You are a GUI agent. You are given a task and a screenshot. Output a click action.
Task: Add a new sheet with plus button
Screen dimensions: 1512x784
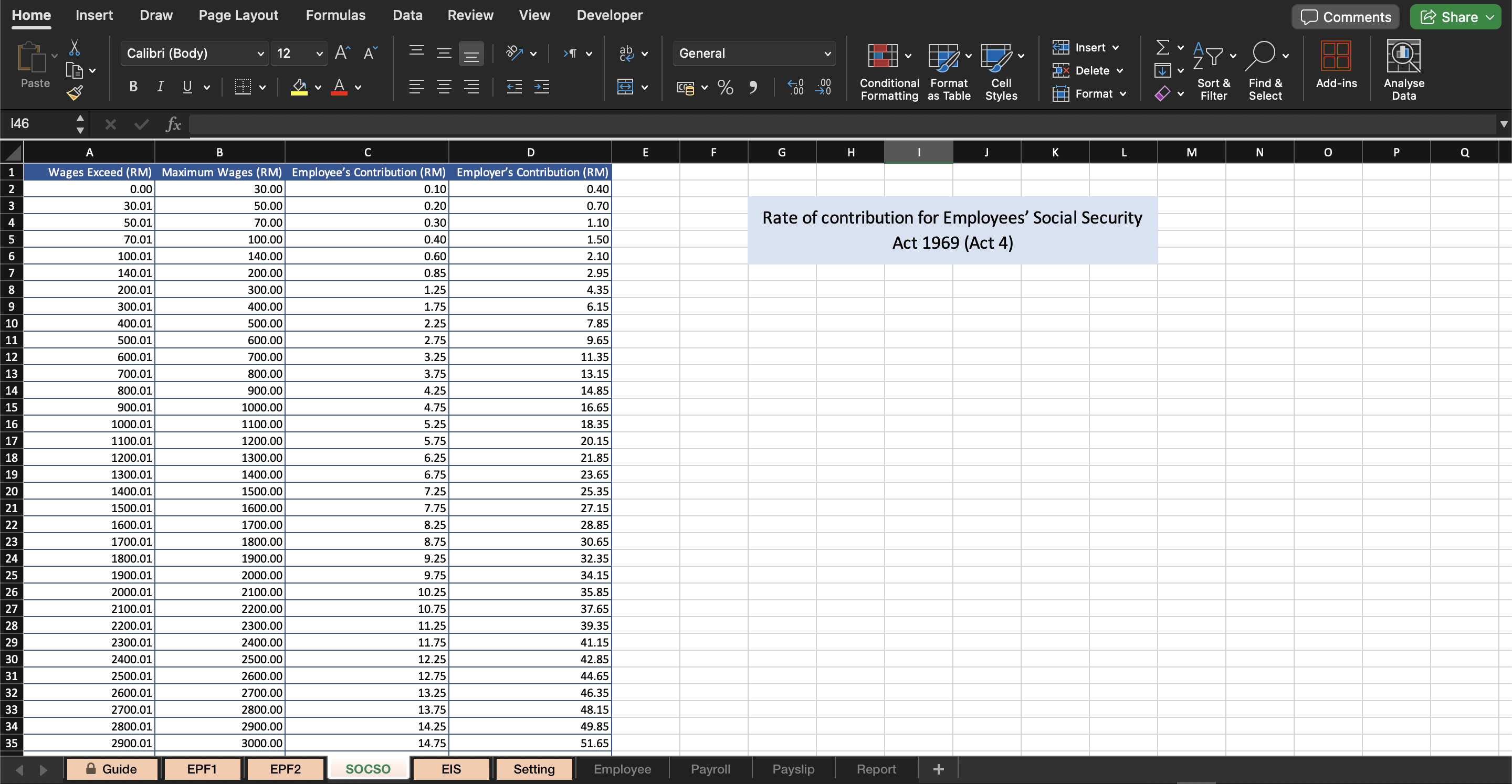tap(938, 769)
